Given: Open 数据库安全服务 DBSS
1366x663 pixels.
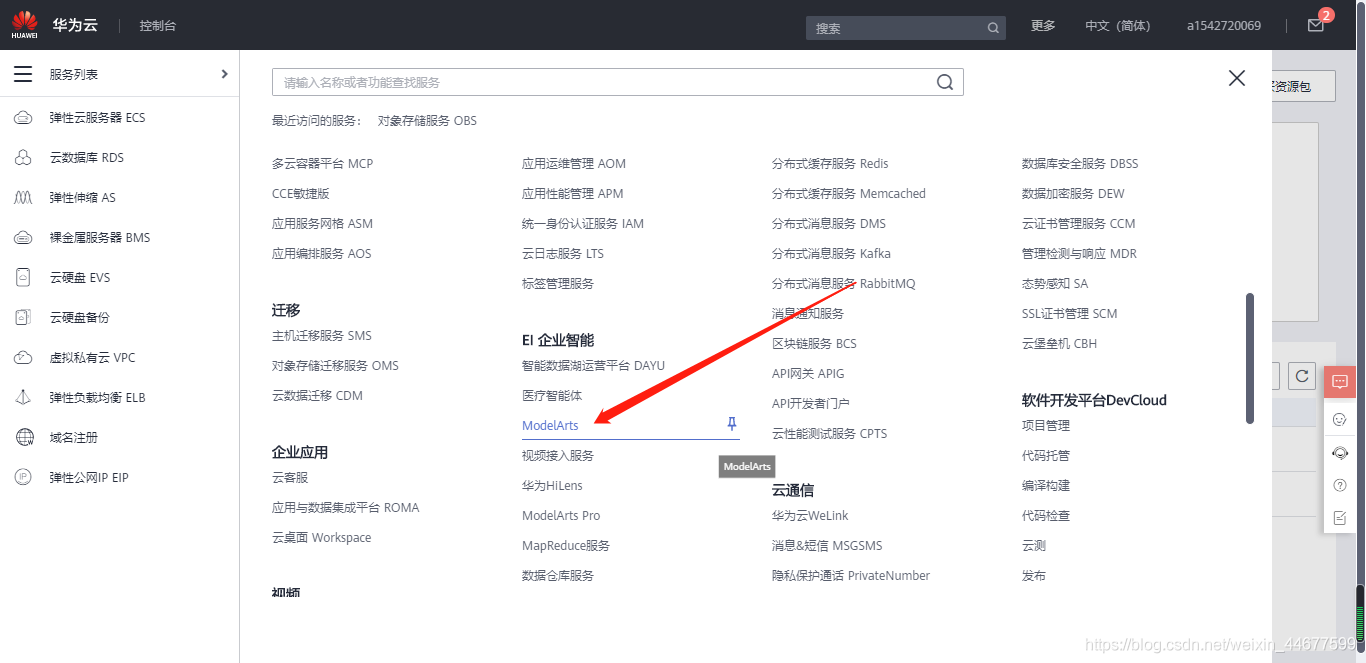Looking at the screenshot, I should [x=1080, y=164].
